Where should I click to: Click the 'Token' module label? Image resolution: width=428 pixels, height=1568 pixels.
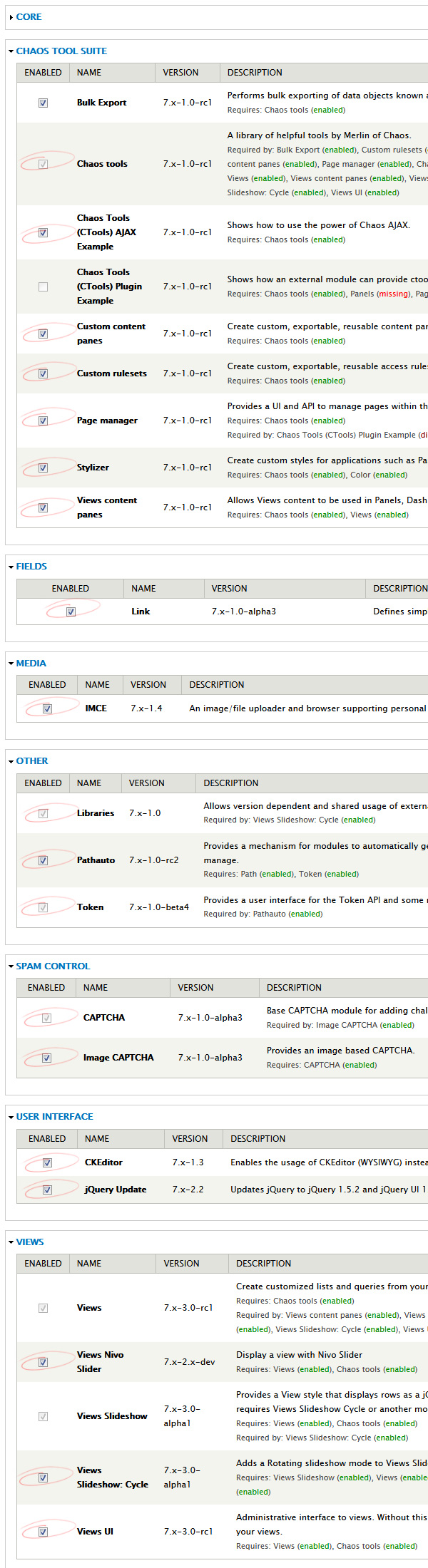[x=90, y=907]
